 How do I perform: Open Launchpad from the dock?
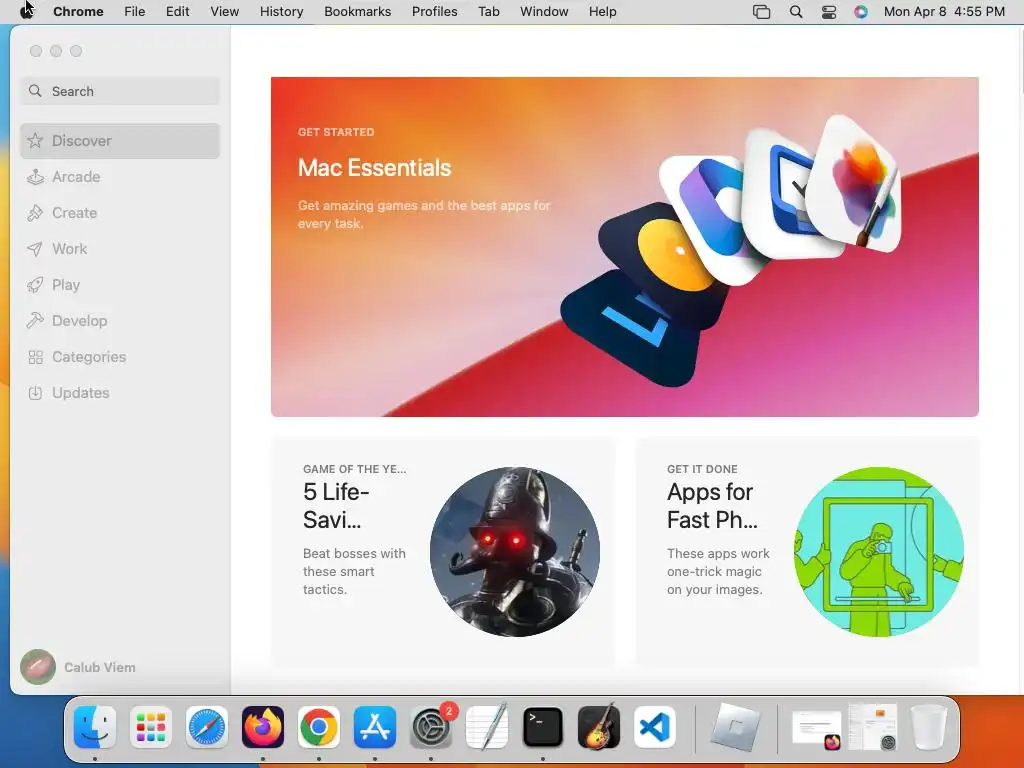coord(151,727)
